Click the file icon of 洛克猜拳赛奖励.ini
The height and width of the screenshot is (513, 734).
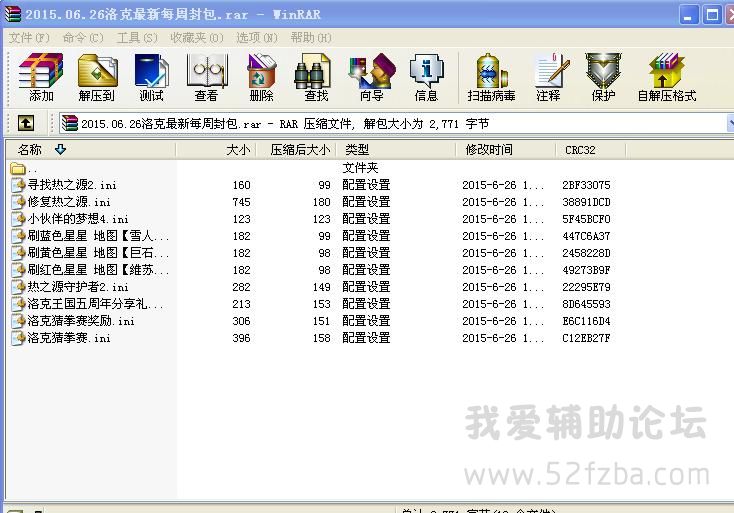[x=18, y=321]
